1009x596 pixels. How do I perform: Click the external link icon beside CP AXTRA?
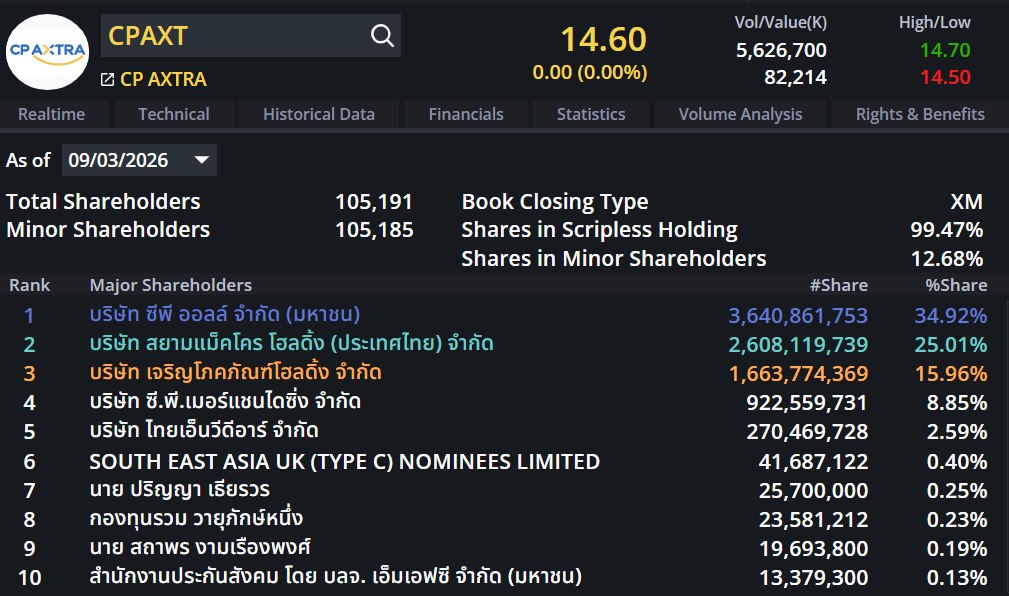click(107, 79)
